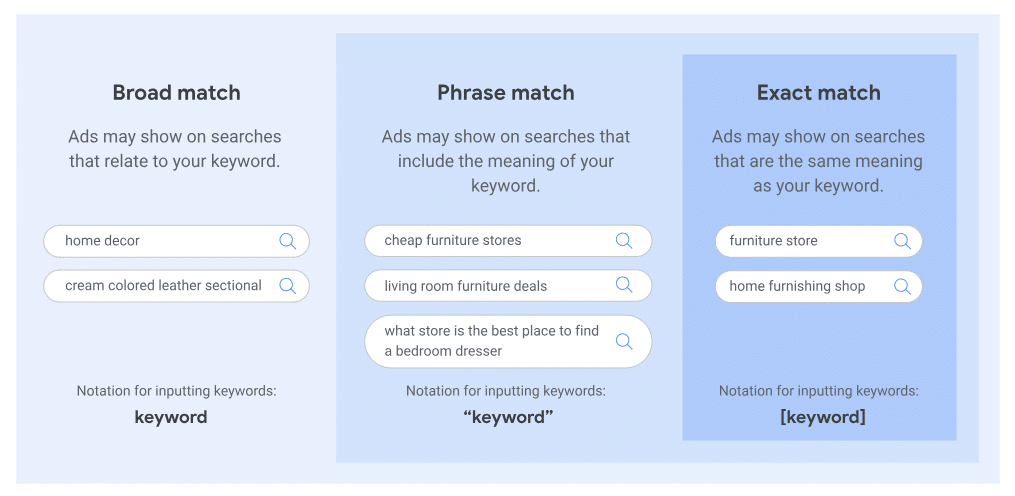The height and width of the screenshot is (496, 1015).
Task: Click into the "cheap furniture stores" search box
Action: click(490, 241)
